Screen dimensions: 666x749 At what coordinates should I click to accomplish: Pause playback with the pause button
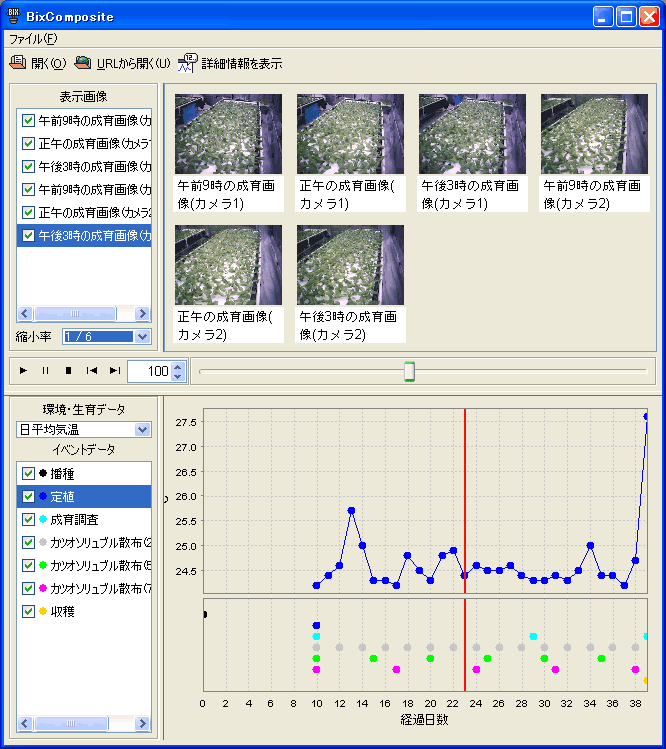tap(45, 371)
